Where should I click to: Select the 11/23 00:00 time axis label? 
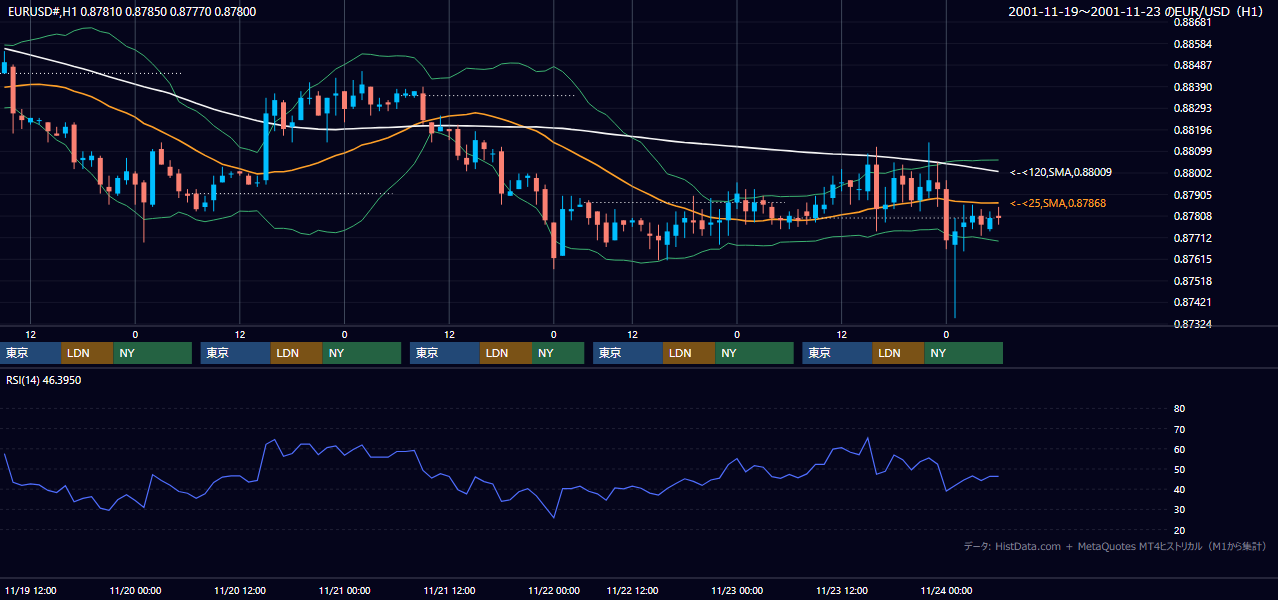pos(737,590)
